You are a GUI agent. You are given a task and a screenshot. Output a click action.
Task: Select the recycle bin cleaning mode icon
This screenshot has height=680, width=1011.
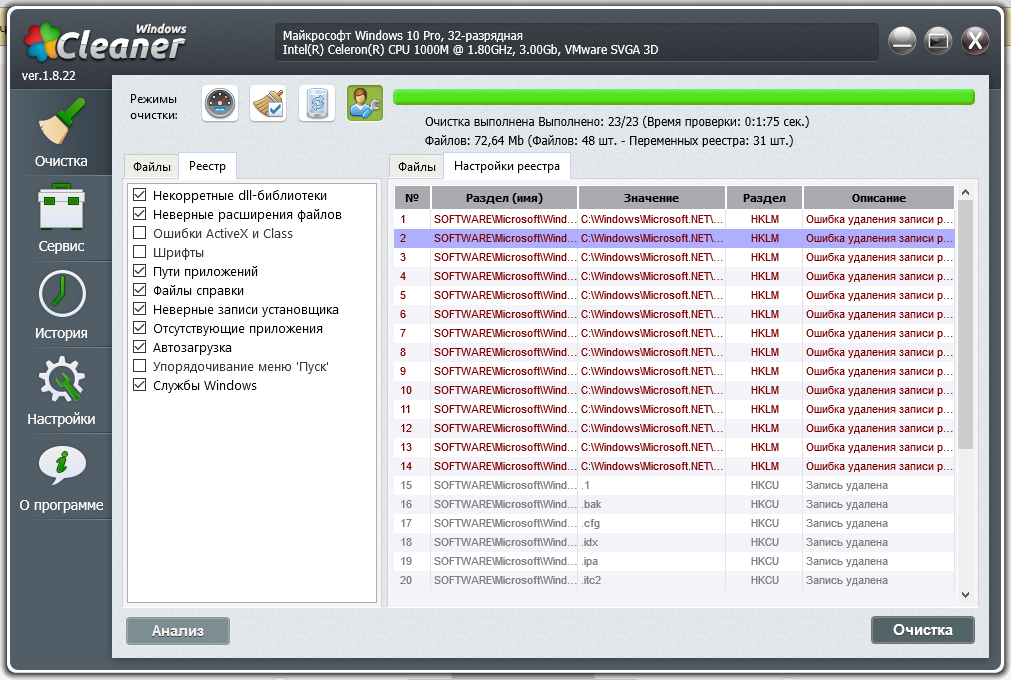tap(317, 103)
